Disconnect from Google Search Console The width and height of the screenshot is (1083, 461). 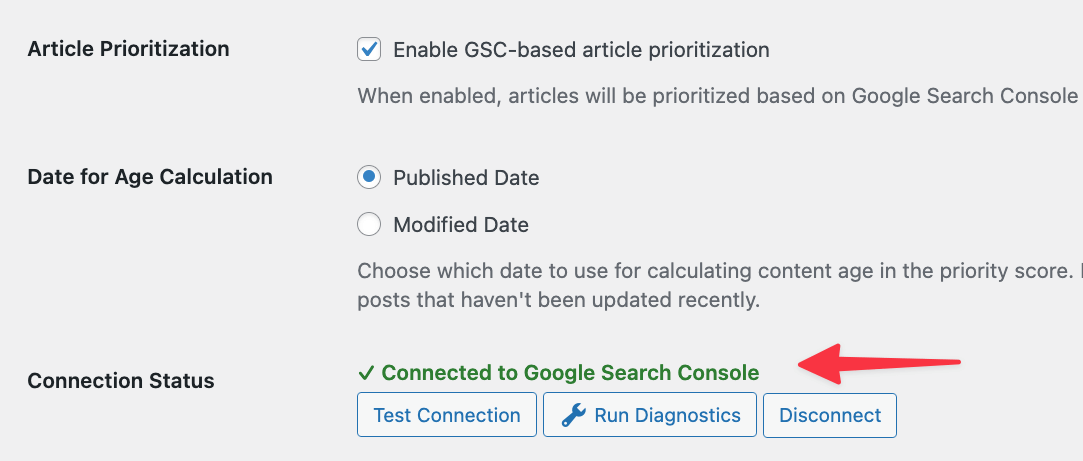[830, 415]
